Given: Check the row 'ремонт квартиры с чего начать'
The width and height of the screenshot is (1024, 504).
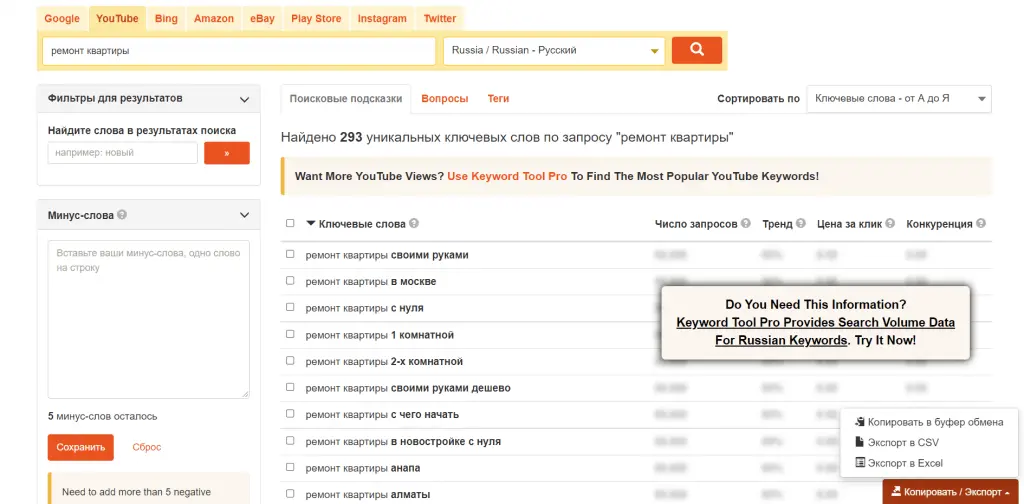Looking at the screenshot, I should pos(290,414).
